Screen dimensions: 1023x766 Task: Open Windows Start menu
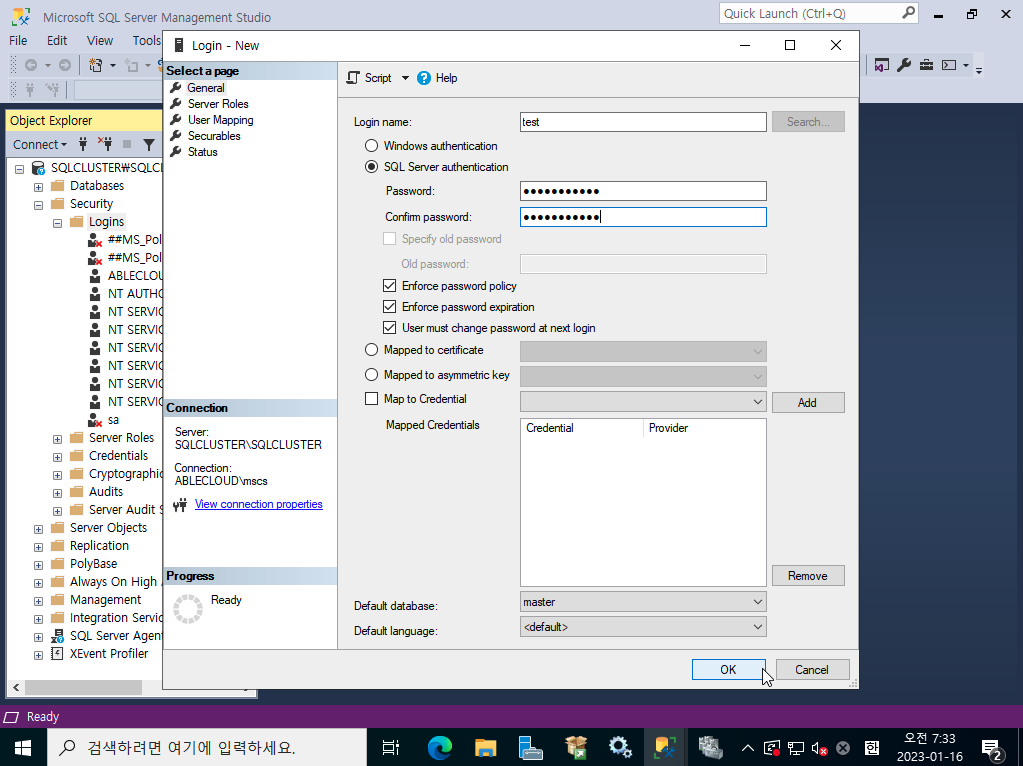(23, 747)
